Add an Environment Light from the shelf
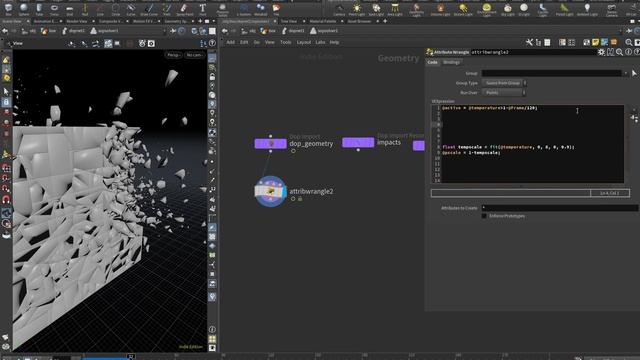 coord(487,9)
